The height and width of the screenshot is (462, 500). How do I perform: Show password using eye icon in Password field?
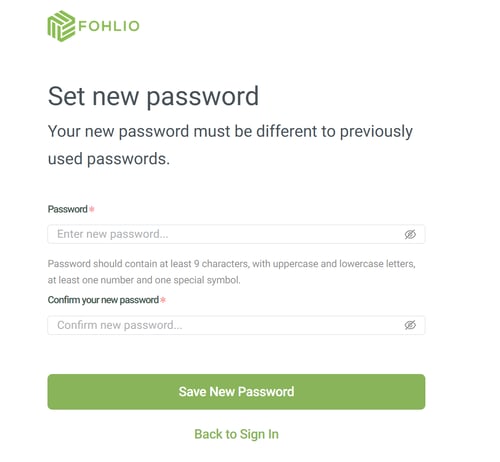[x=410, y=234]
